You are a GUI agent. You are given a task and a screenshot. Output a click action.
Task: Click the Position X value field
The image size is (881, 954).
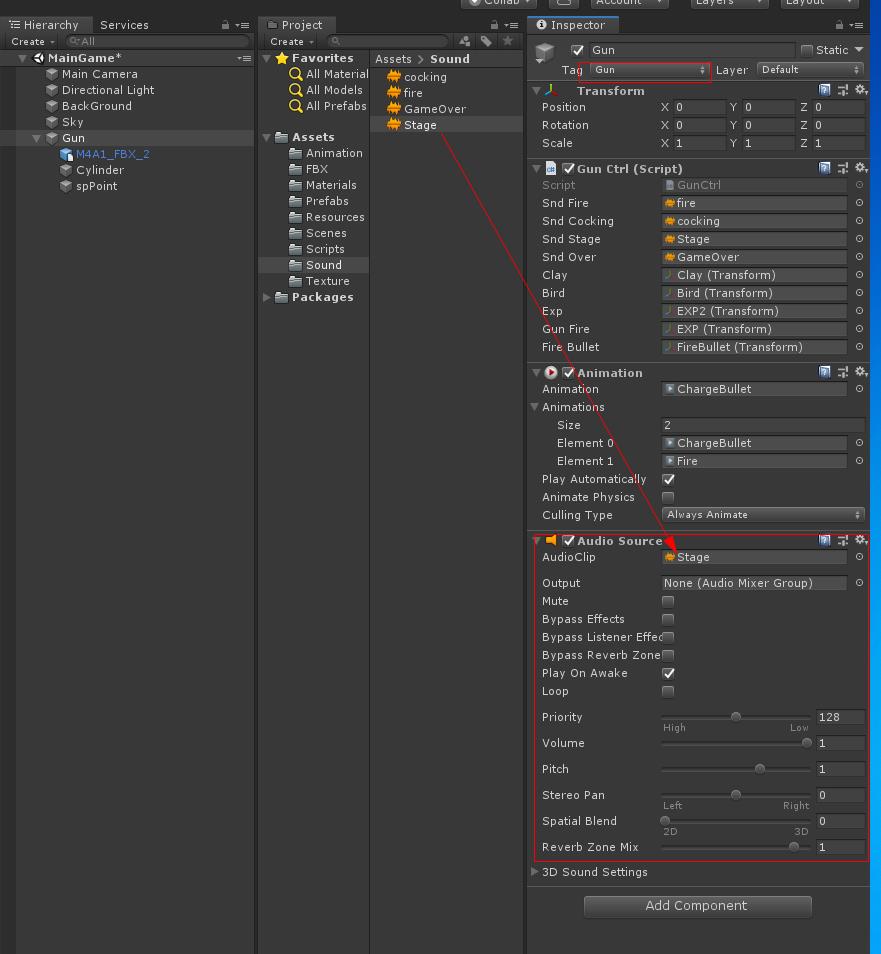[x=700, y=107]
